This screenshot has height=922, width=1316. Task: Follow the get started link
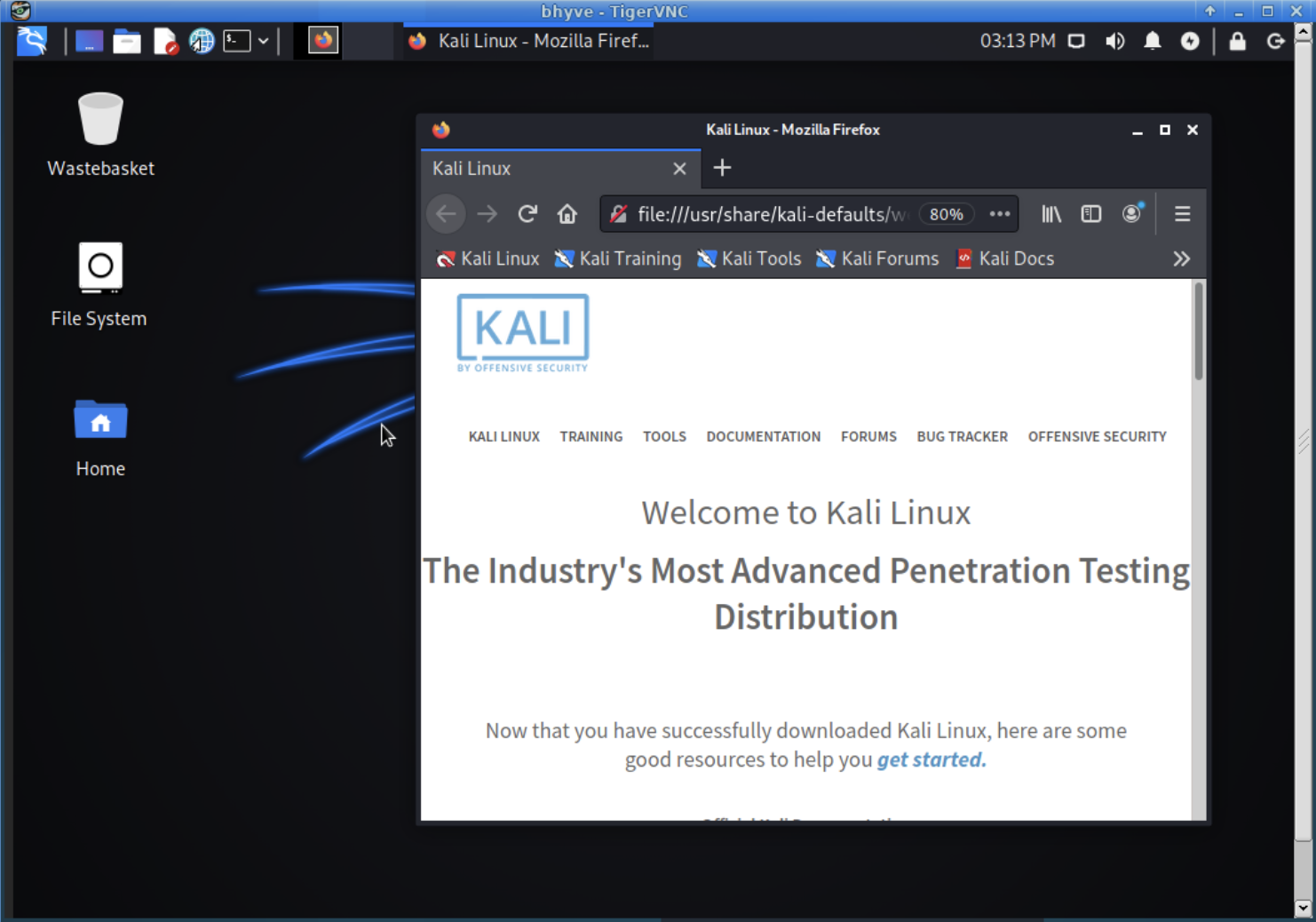pyautogui.click(x=932, y=759)
